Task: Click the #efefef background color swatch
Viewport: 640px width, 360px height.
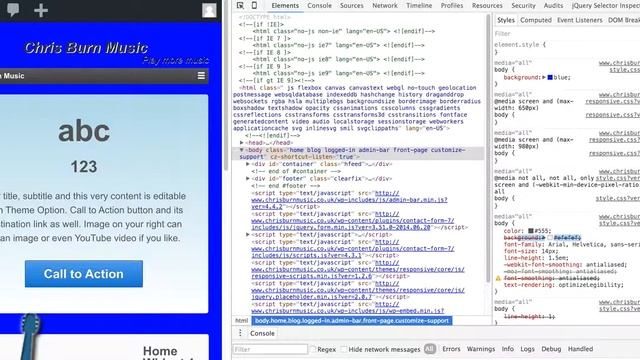Action: (x=550, y=237)
